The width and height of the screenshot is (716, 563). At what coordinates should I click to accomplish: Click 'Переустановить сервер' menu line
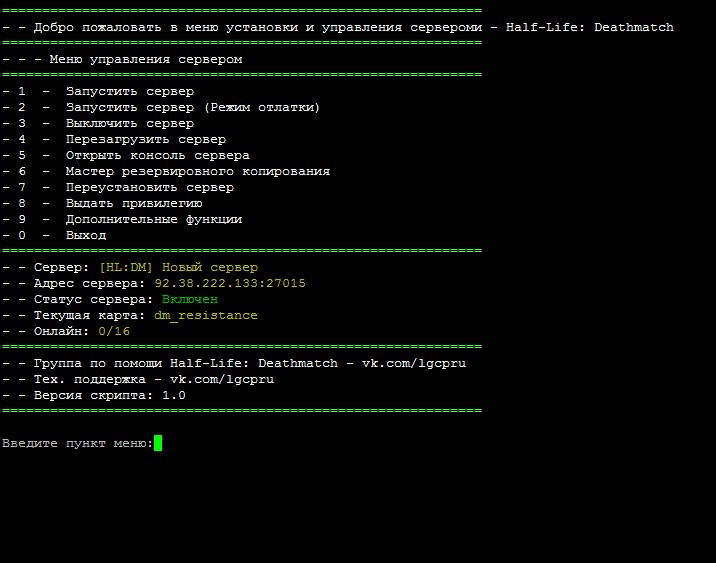[x=149, y=188]
